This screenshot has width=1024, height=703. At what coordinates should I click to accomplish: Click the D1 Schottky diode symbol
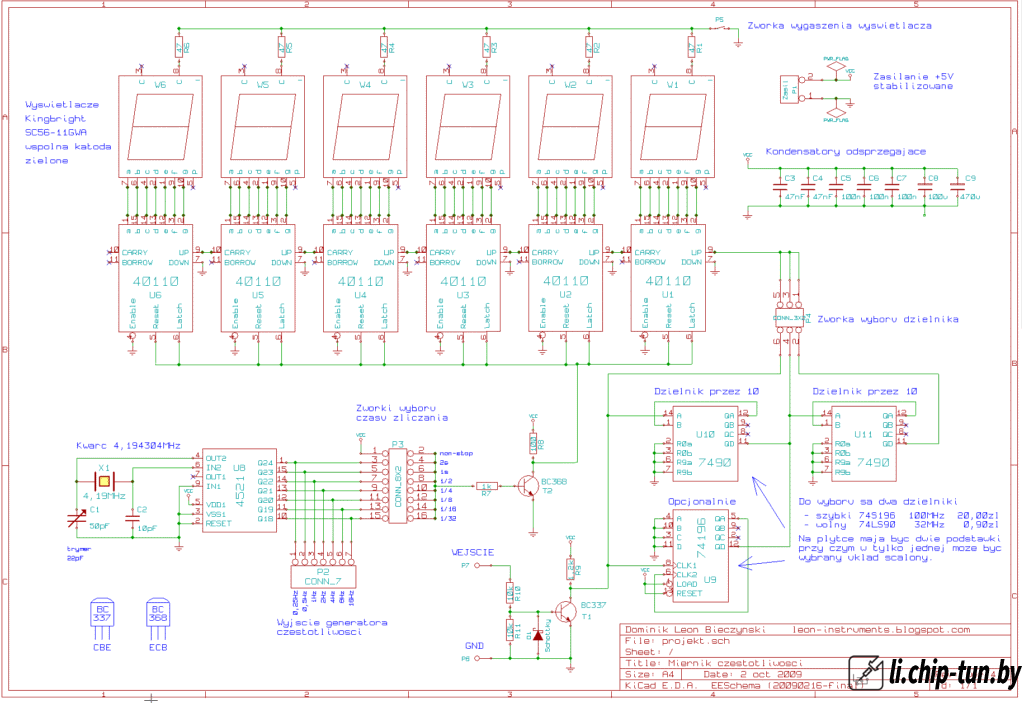pyautogui.click(x=538, y=635)
